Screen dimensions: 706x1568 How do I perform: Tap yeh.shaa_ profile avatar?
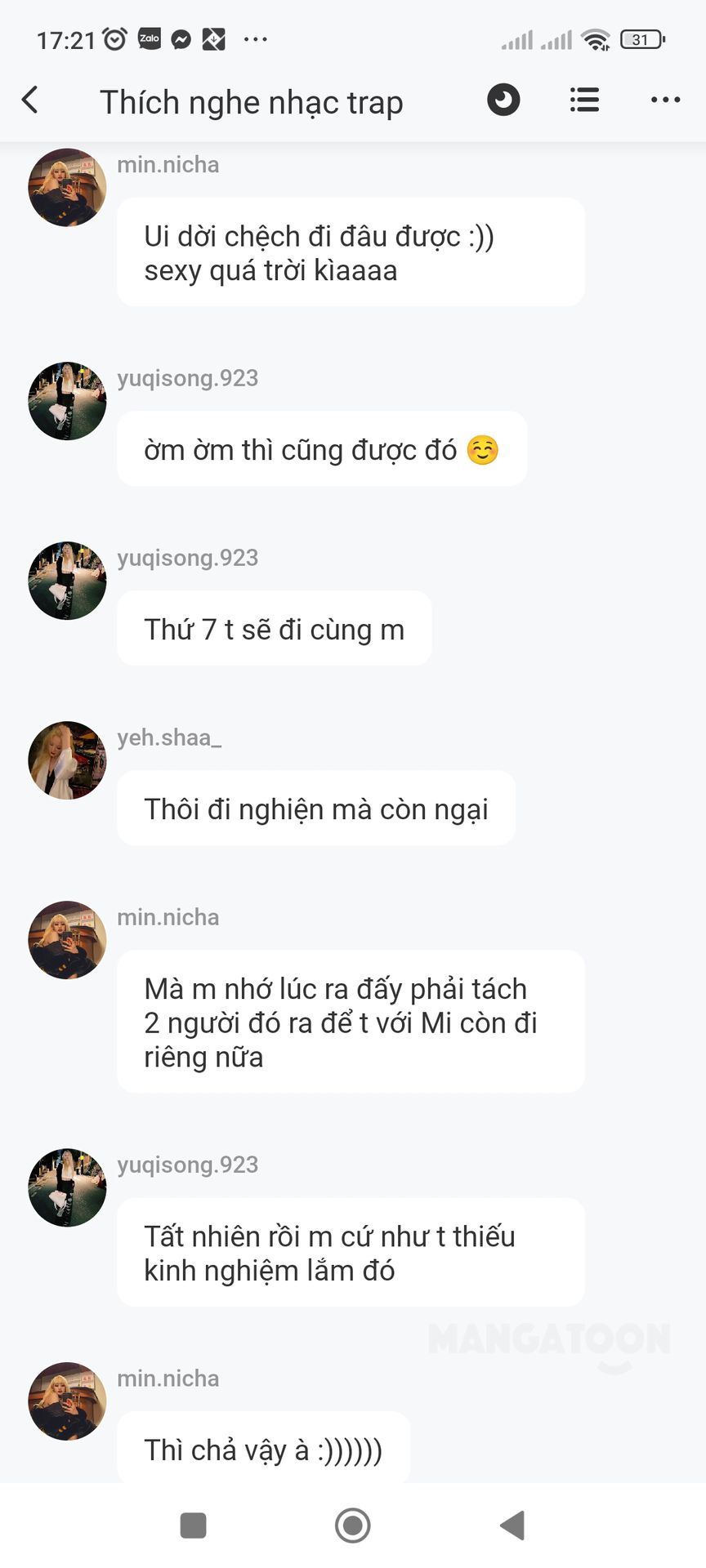click(x=67, y=760)
